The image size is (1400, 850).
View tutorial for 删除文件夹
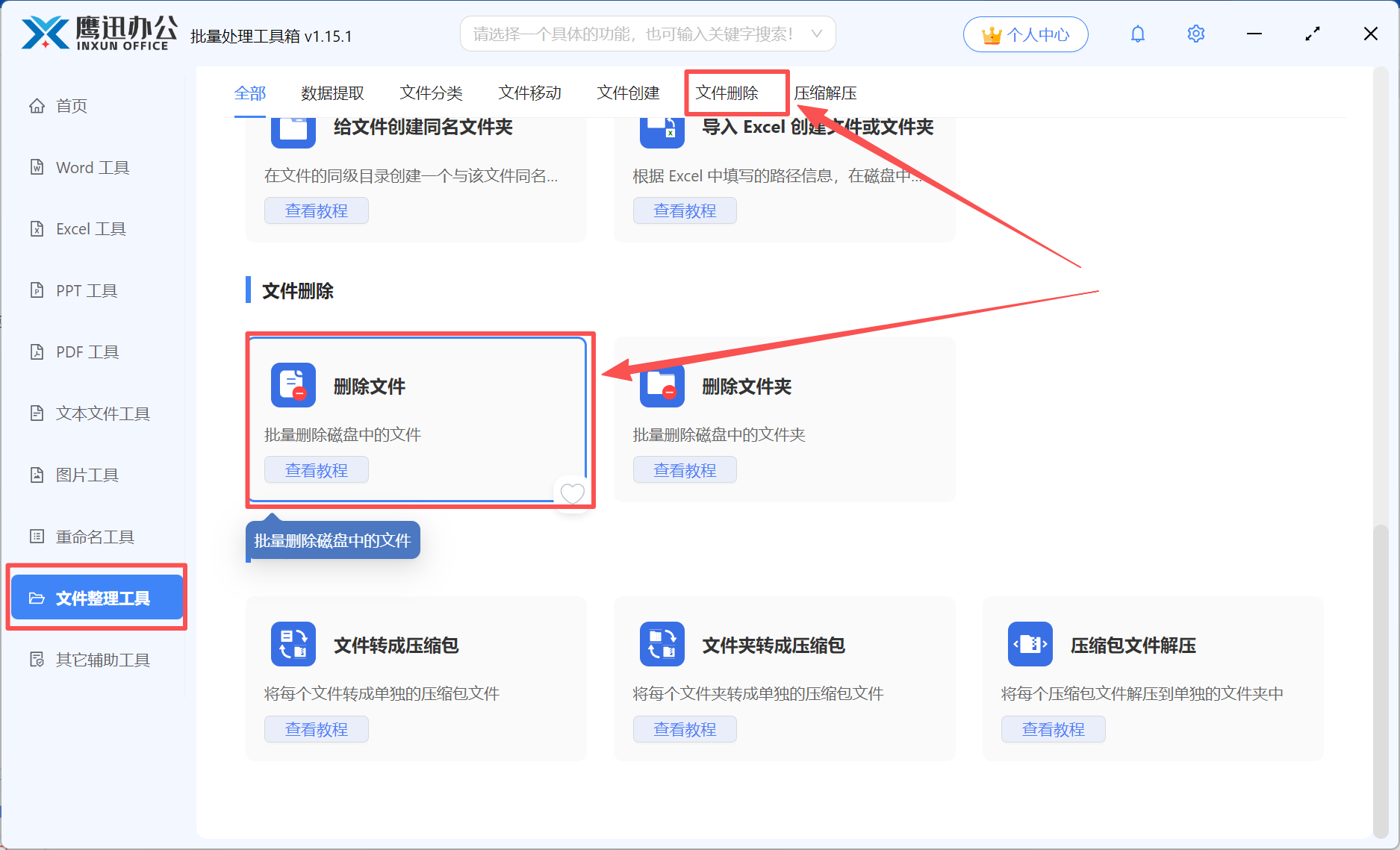coord(685,470)
